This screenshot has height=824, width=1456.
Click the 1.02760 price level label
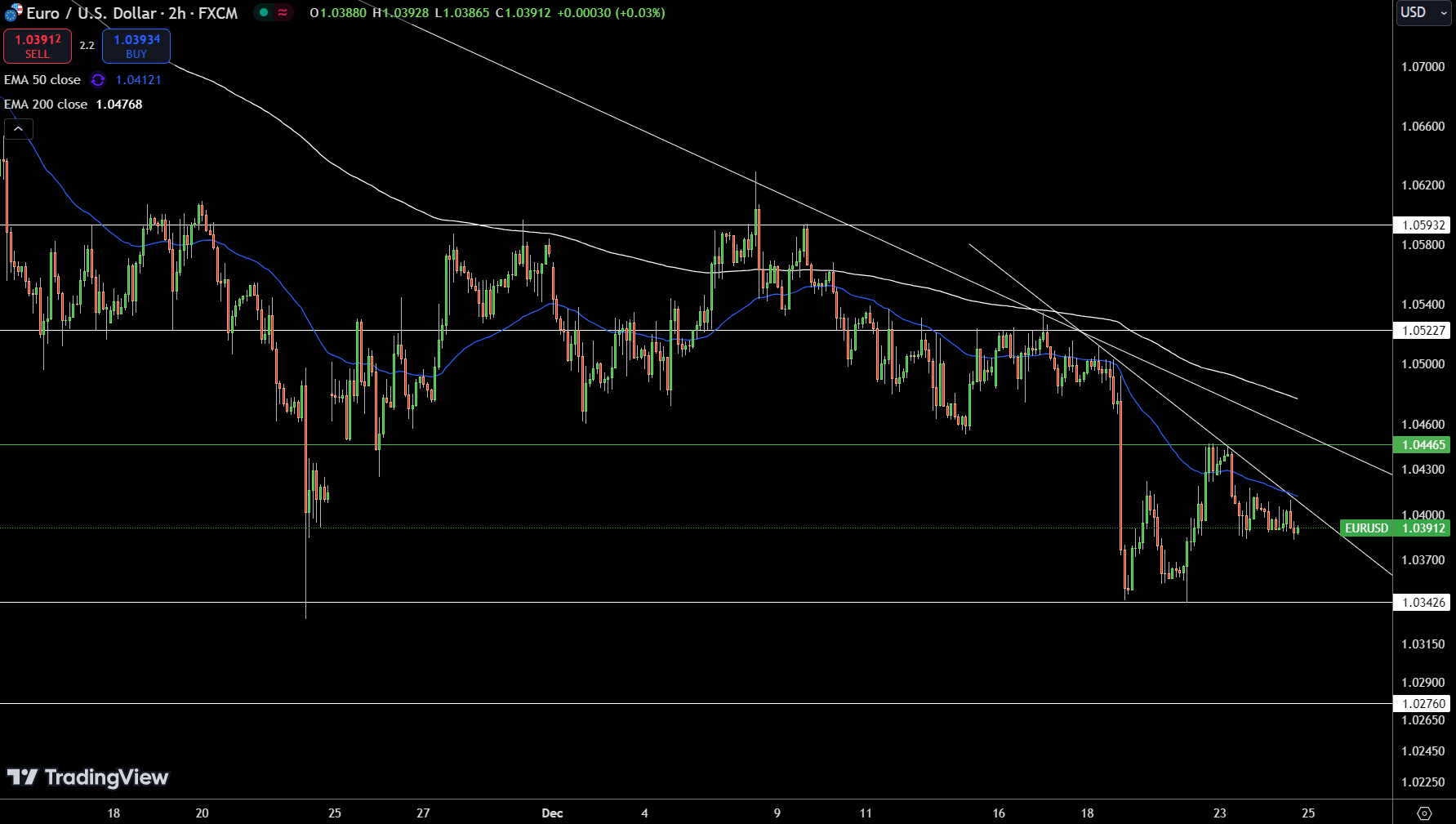[x=1423, y=704]
